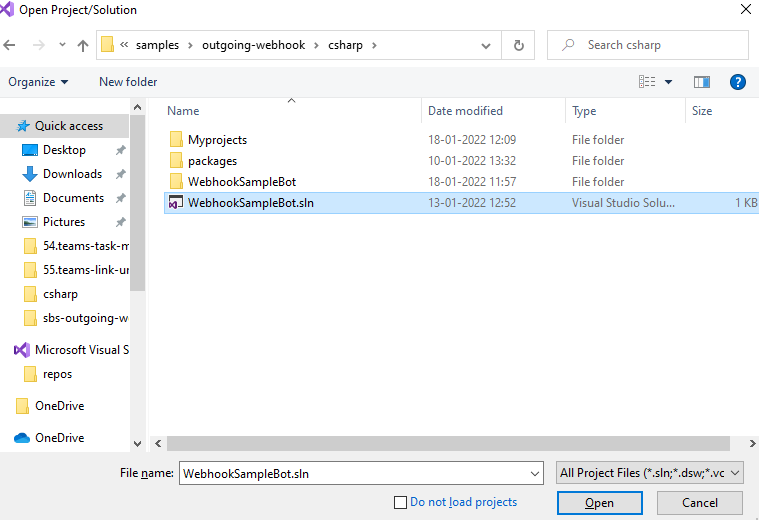Click the pin icon beside Pictures

point(121,222)
